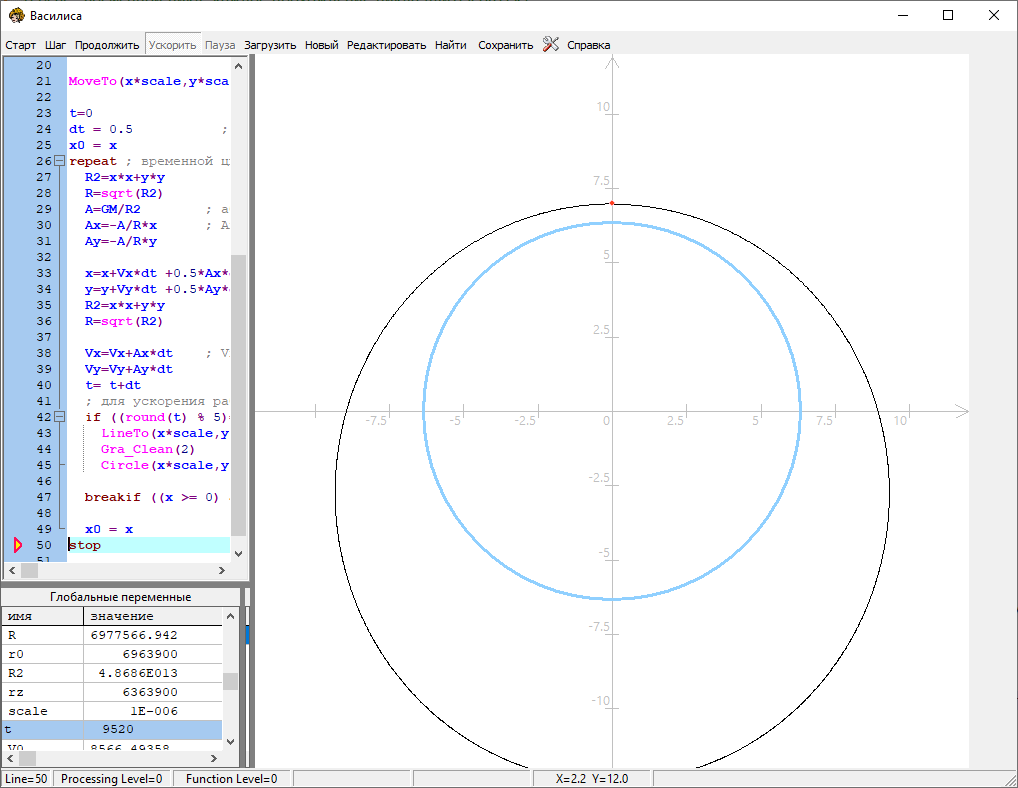The image size is (1018, 788).
Task: Click the red marker at top of orbit
Action: [x=612, y=203]
